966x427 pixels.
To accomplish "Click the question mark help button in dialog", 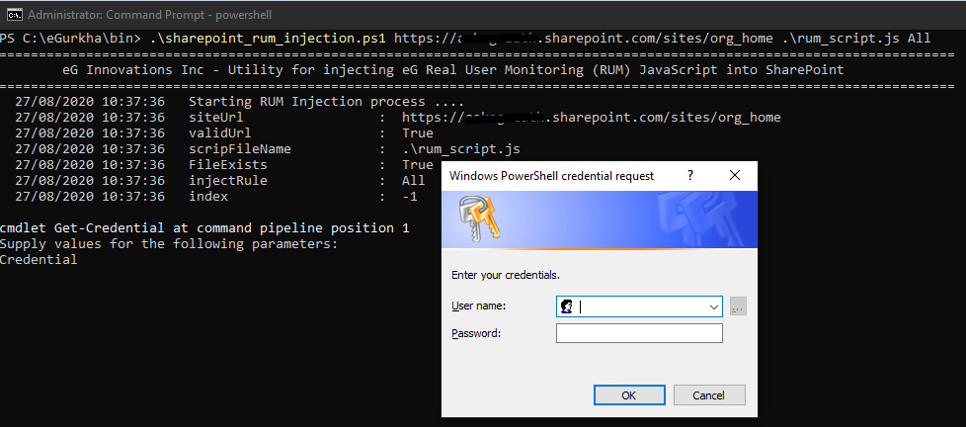I will (690, 176).
